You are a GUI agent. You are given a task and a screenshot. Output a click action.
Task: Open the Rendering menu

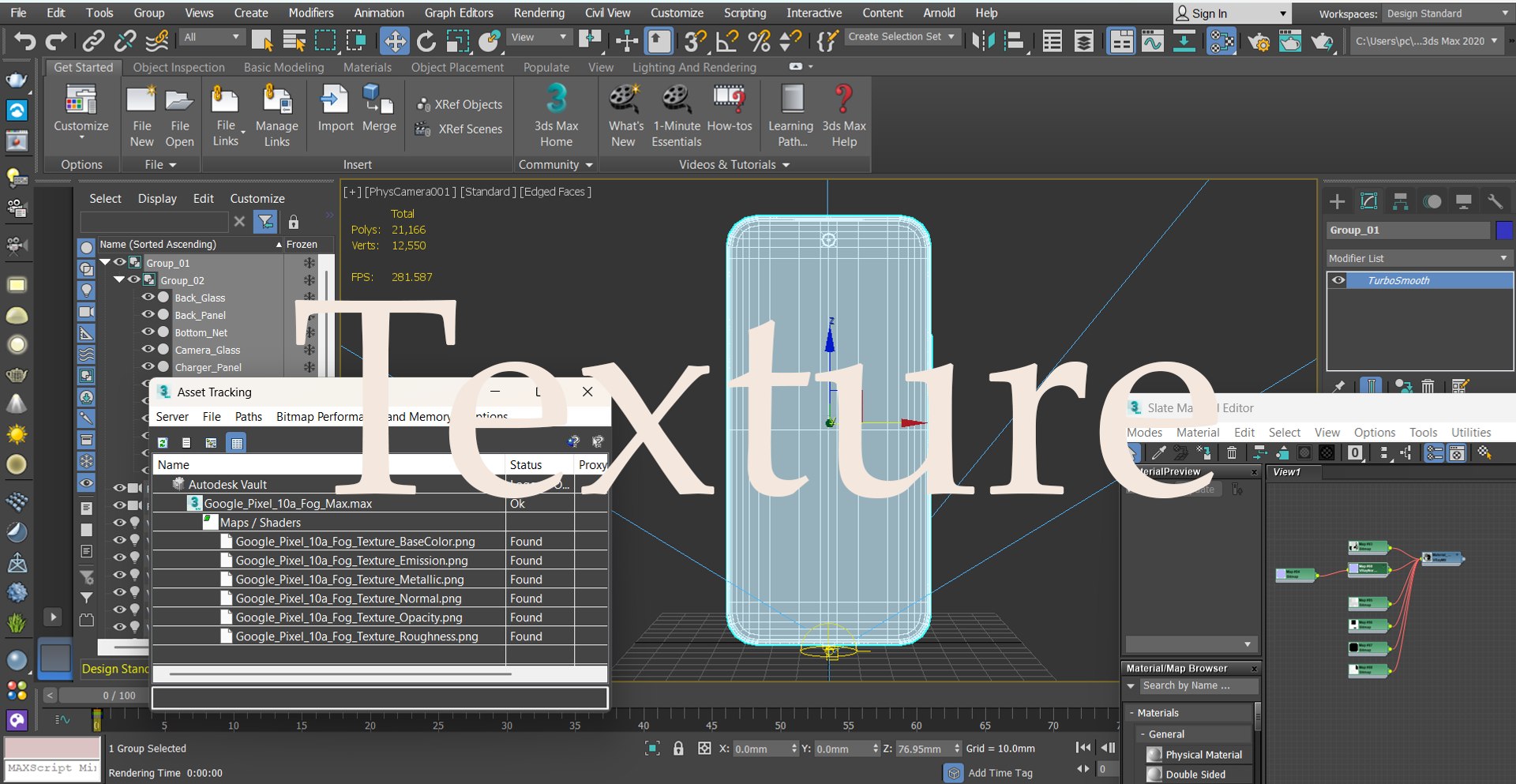[x=538, y=13]
